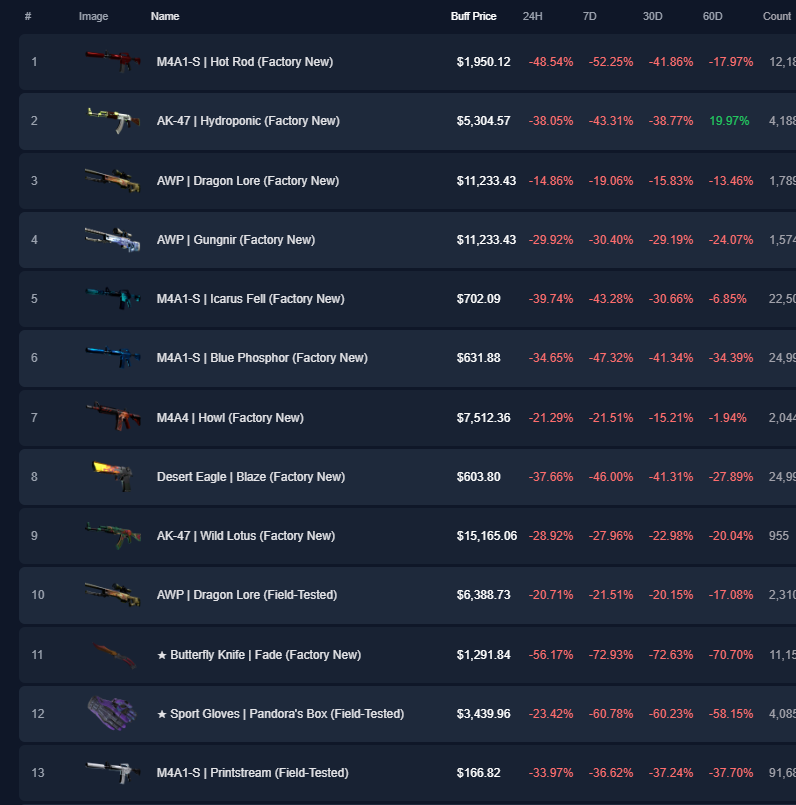Click the -1.94% 60D value

(728, 418)
